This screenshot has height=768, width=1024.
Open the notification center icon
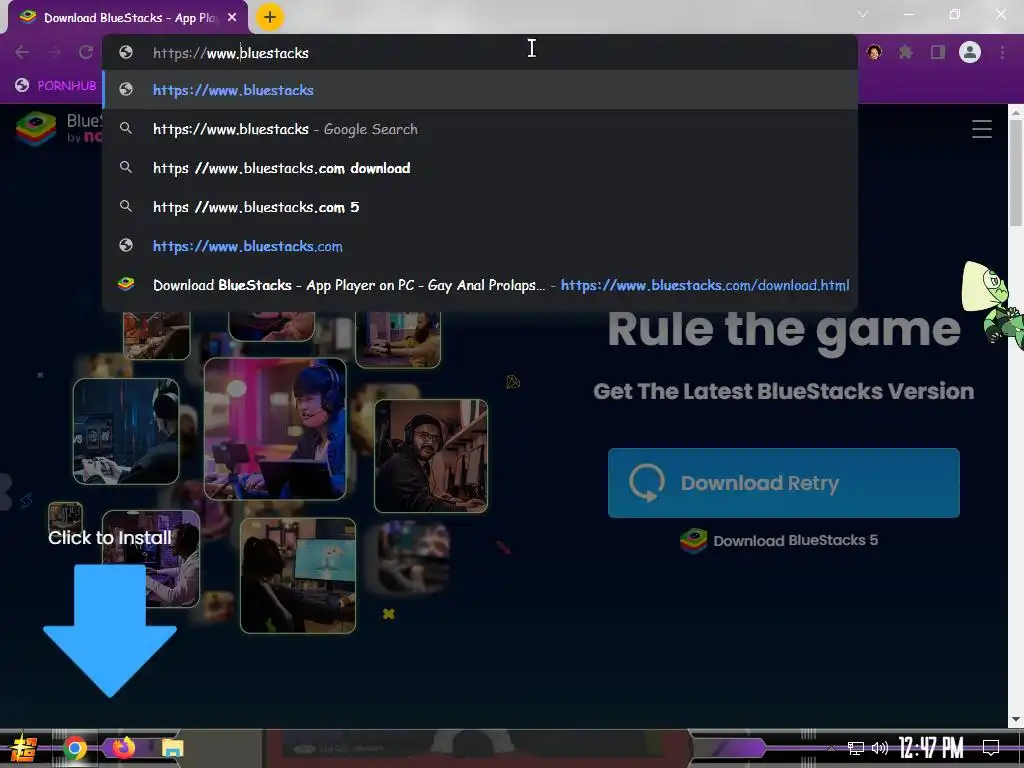coord(991,748)
